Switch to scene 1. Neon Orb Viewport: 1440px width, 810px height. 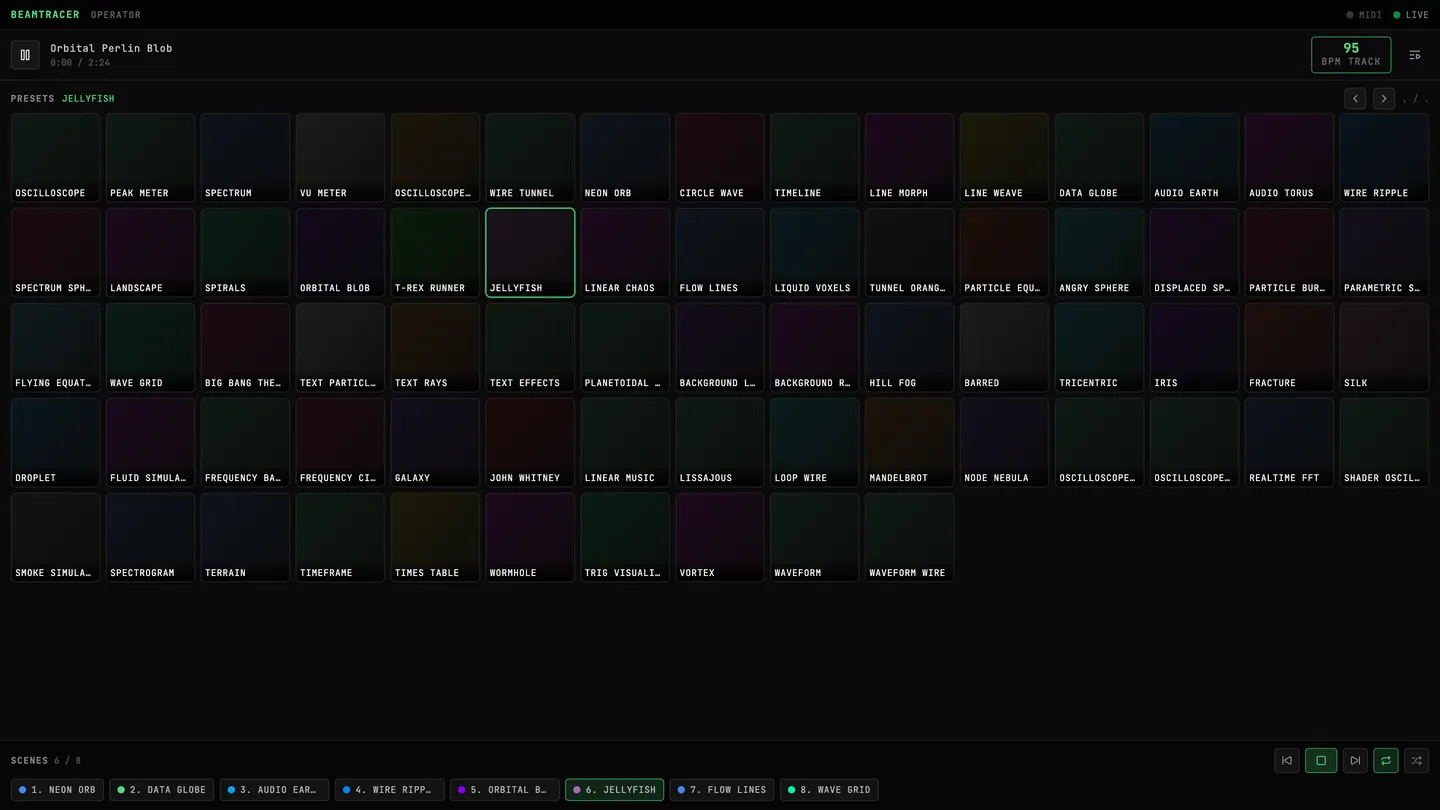point(57,789)
